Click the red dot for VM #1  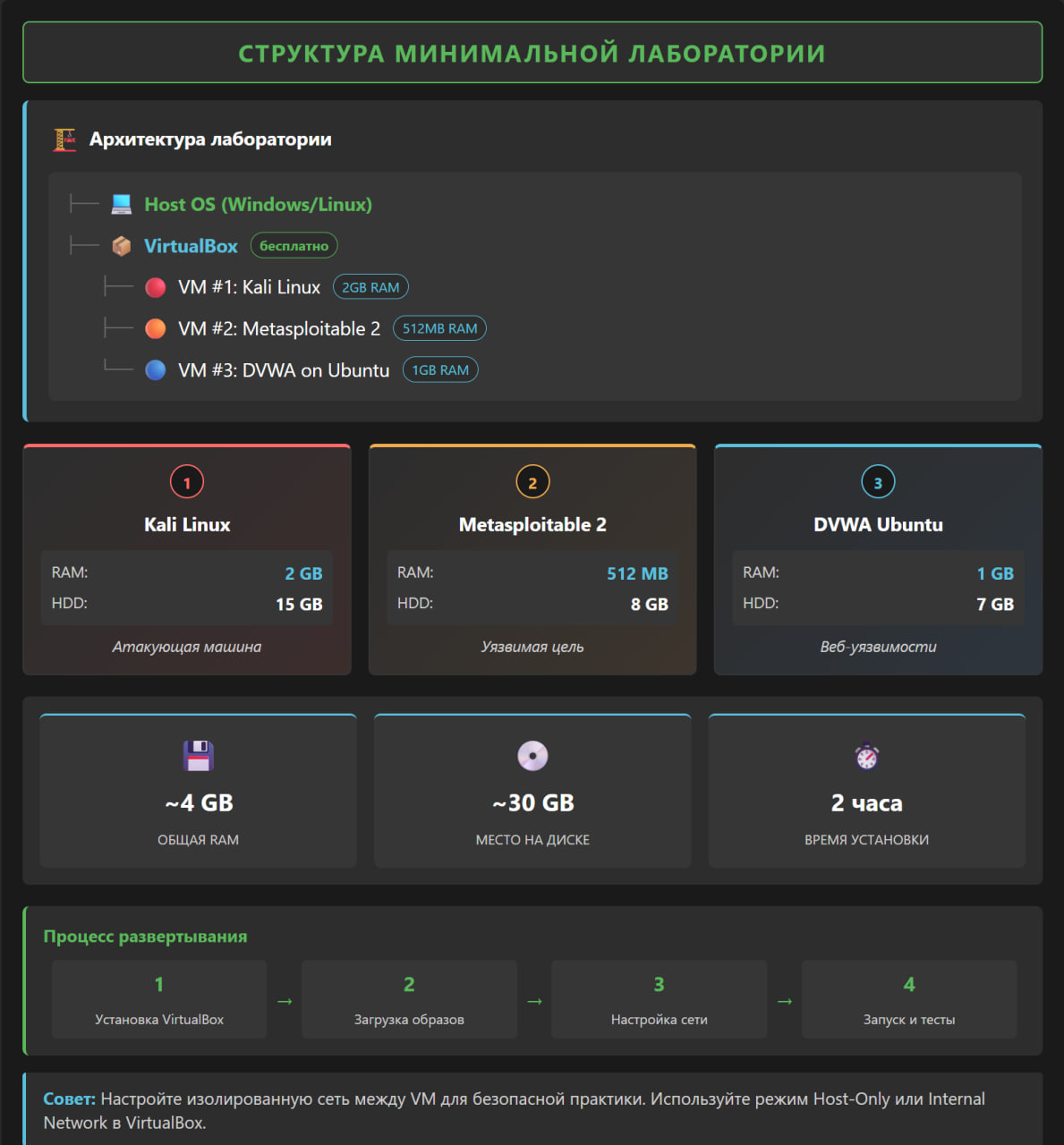pos(156,287)
